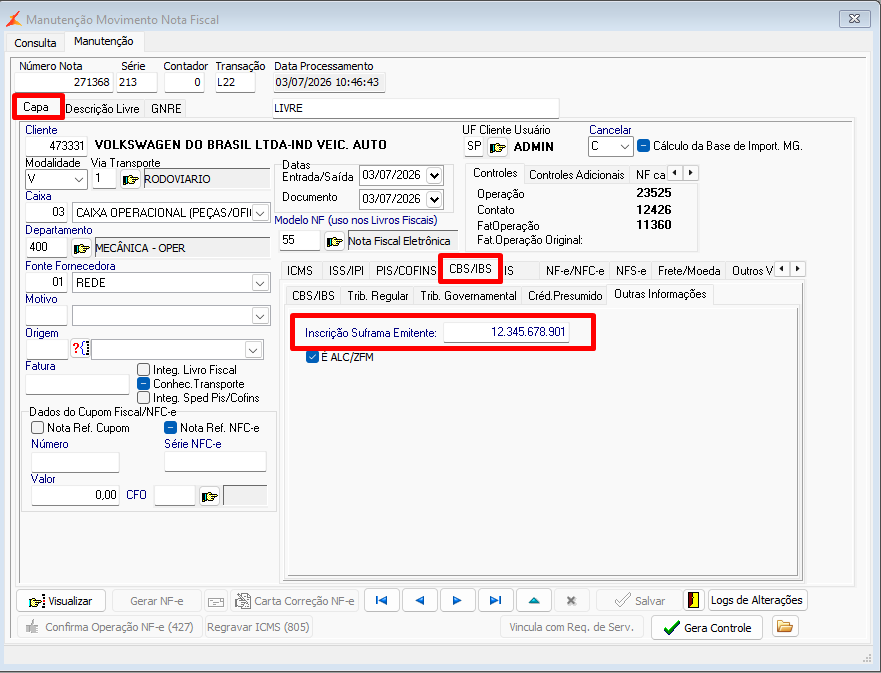Select the NF-e/NFC-e tab
This screenshot has width=881, height=673.
pos(575,271)
